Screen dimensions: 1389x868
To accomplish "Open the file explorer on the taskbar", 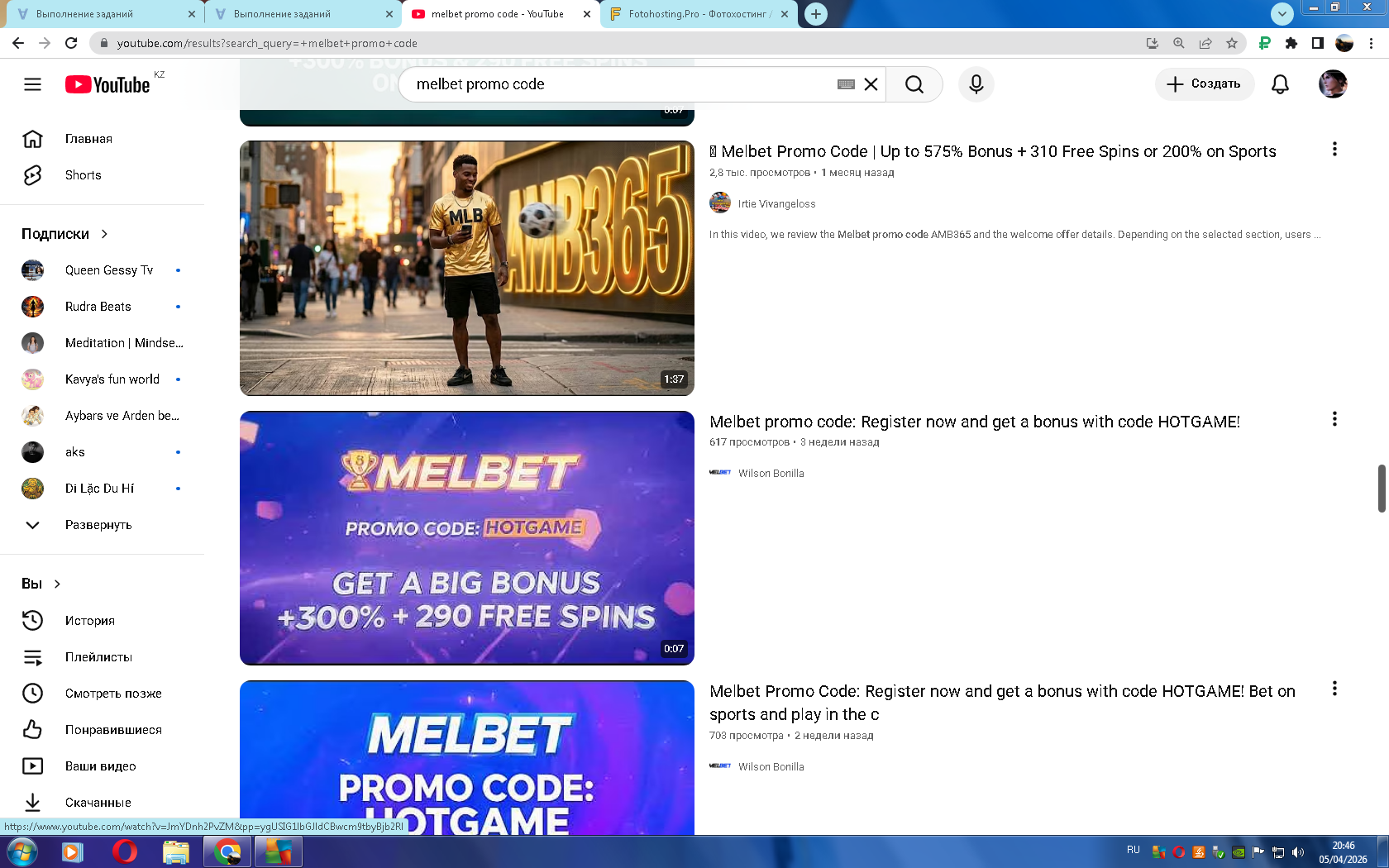I will tap(176, 851).
